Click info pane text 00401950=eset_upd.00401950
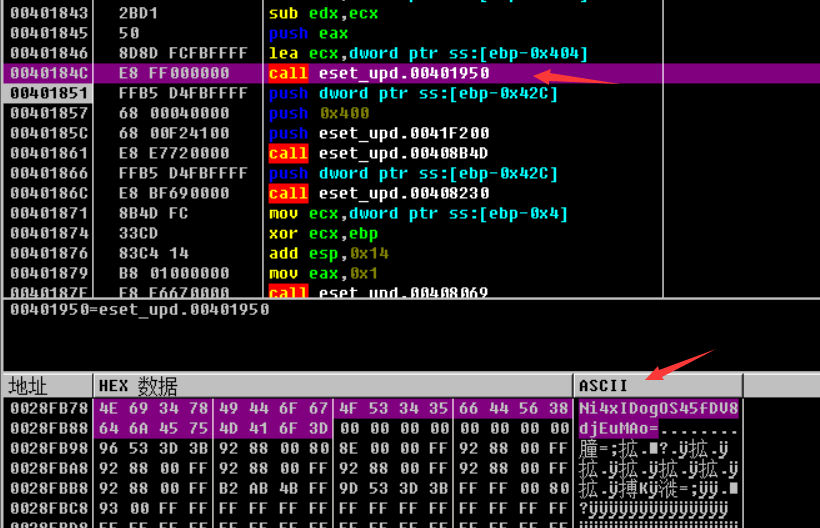This screenshot has width=820, height=528. click(x=140, y=309)
